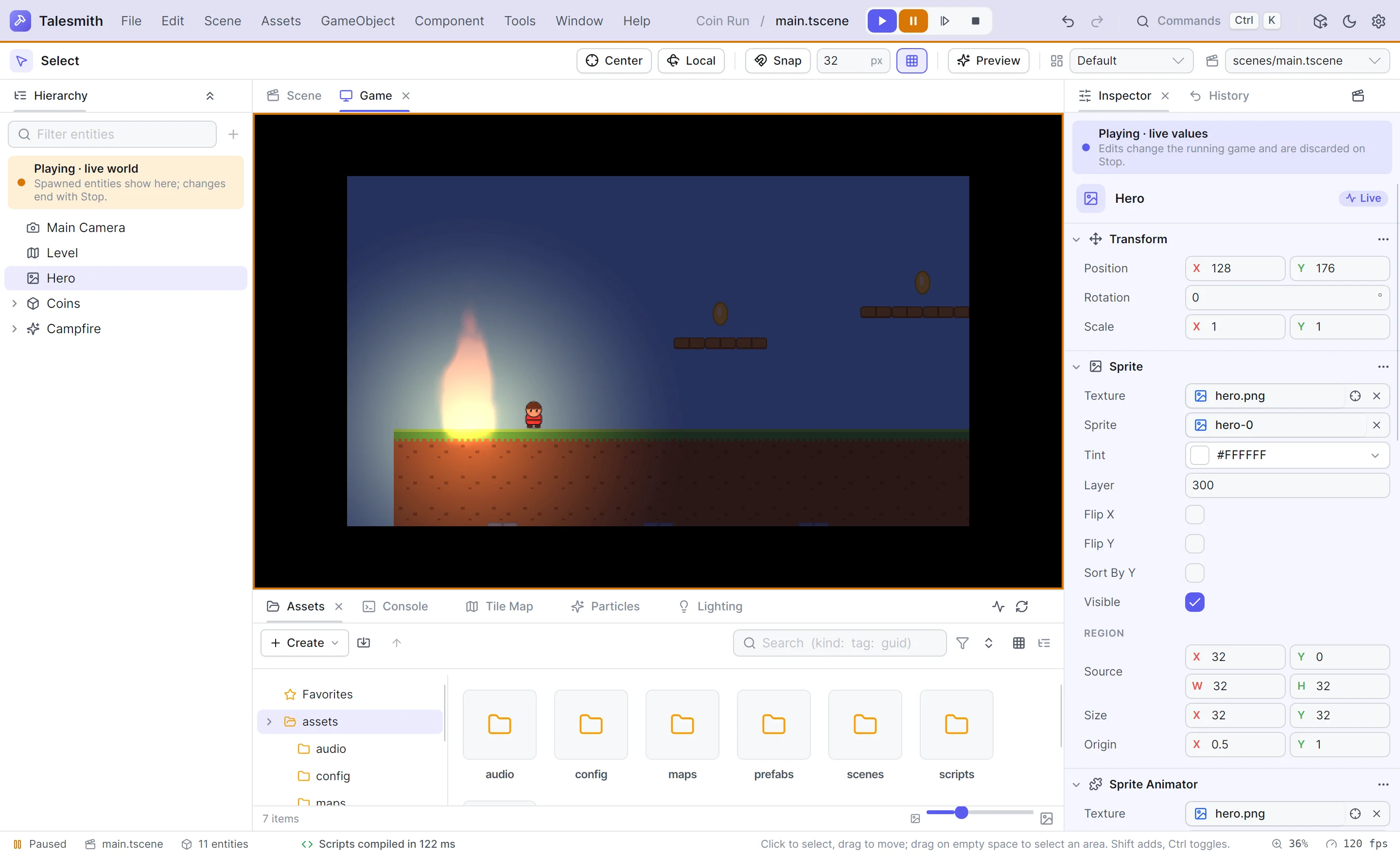Click the Undo arrow icon
Viewport: 1400px width, 856px height.
coord(1067,21)
